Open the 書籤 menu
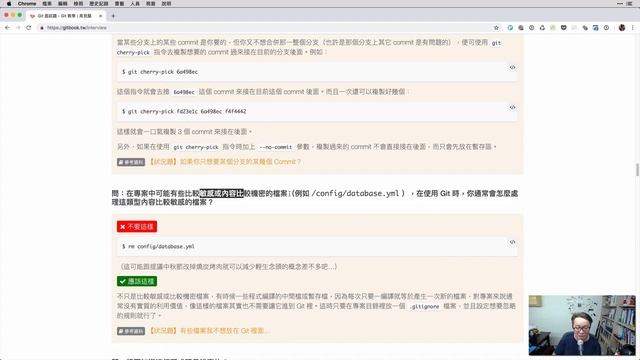640x360 pixels. click(x=119, y=3)
